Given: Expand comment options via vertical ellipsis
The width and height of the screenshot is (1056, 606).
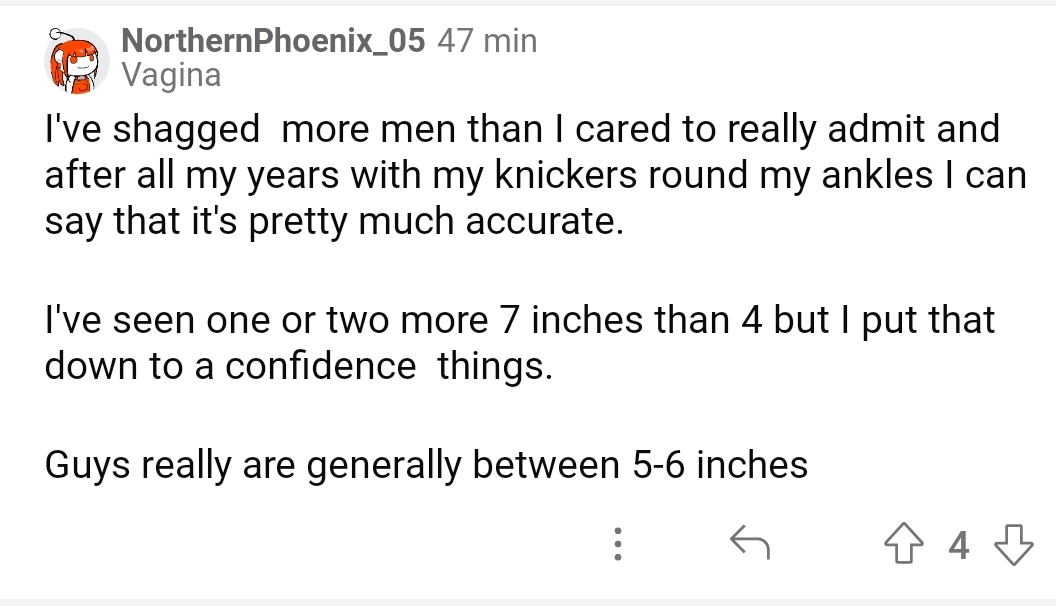Looking at the screenshot, I should (618, 545).
